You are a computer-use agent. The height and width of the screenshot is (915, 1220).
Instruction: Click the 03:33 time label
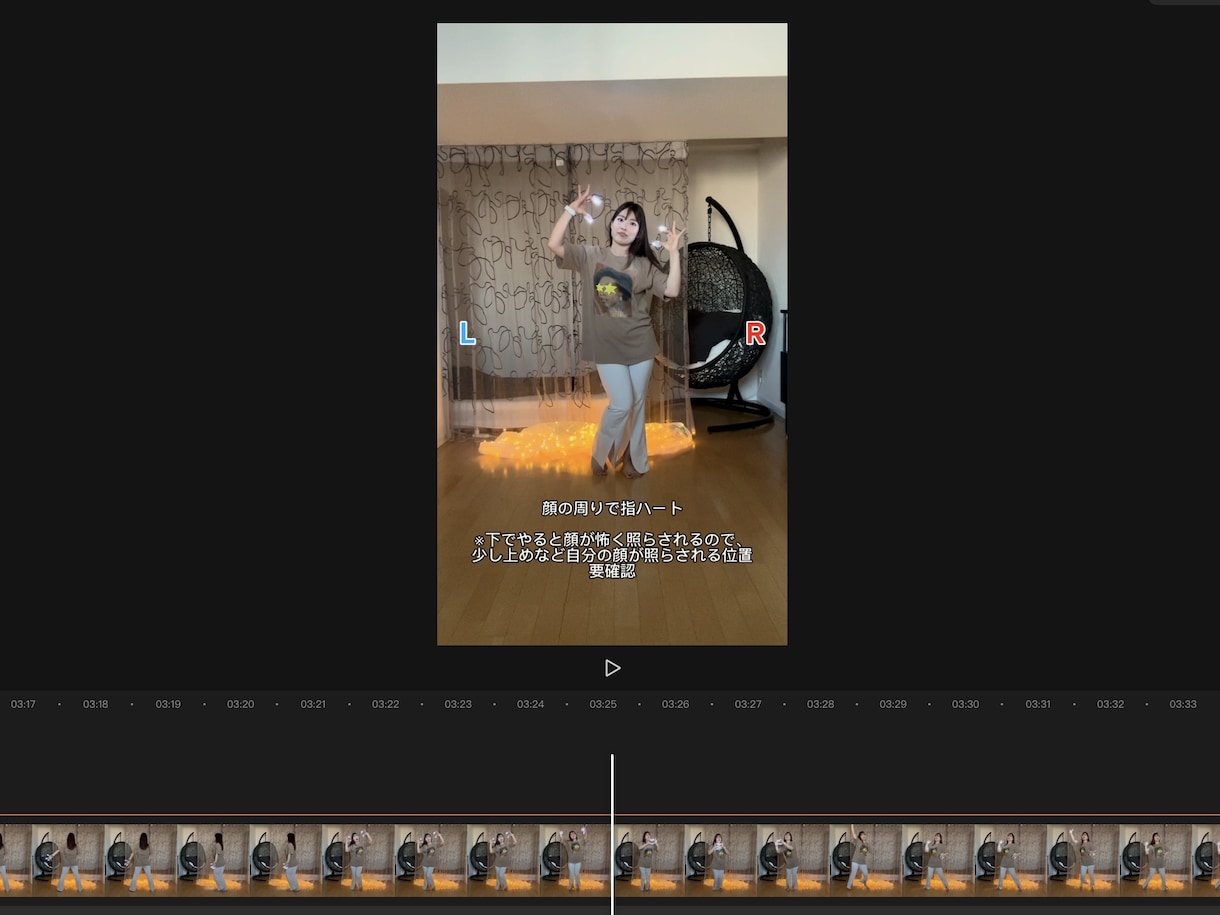1183,704
